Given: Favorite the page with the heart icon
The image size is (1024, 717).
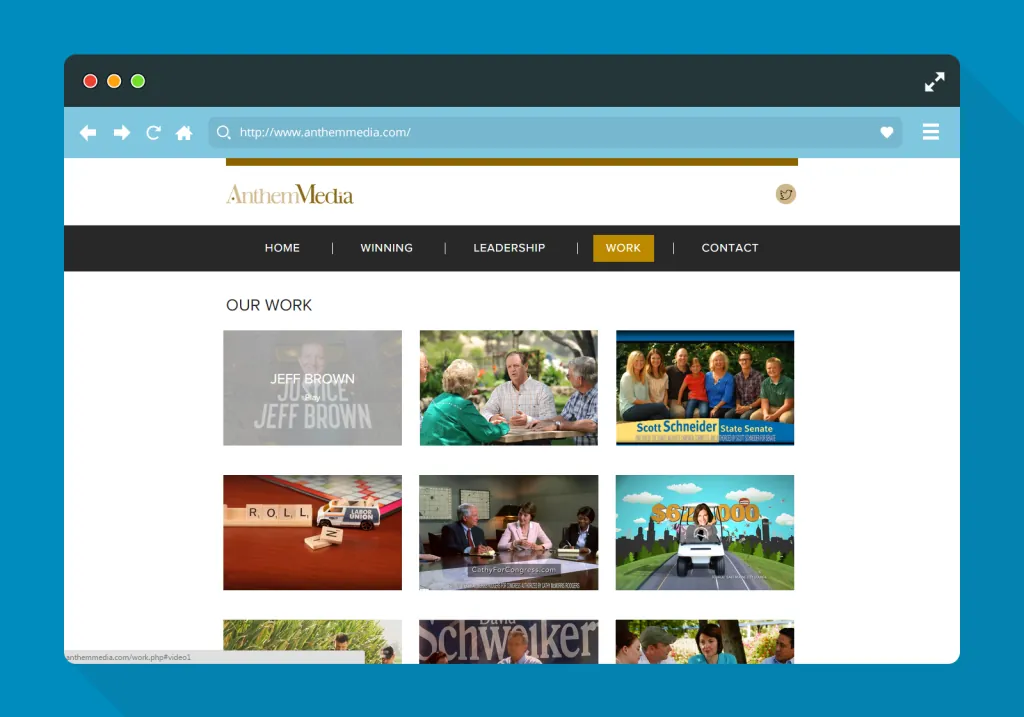Looking at the screenshot, I should click(x=886, y=133).
